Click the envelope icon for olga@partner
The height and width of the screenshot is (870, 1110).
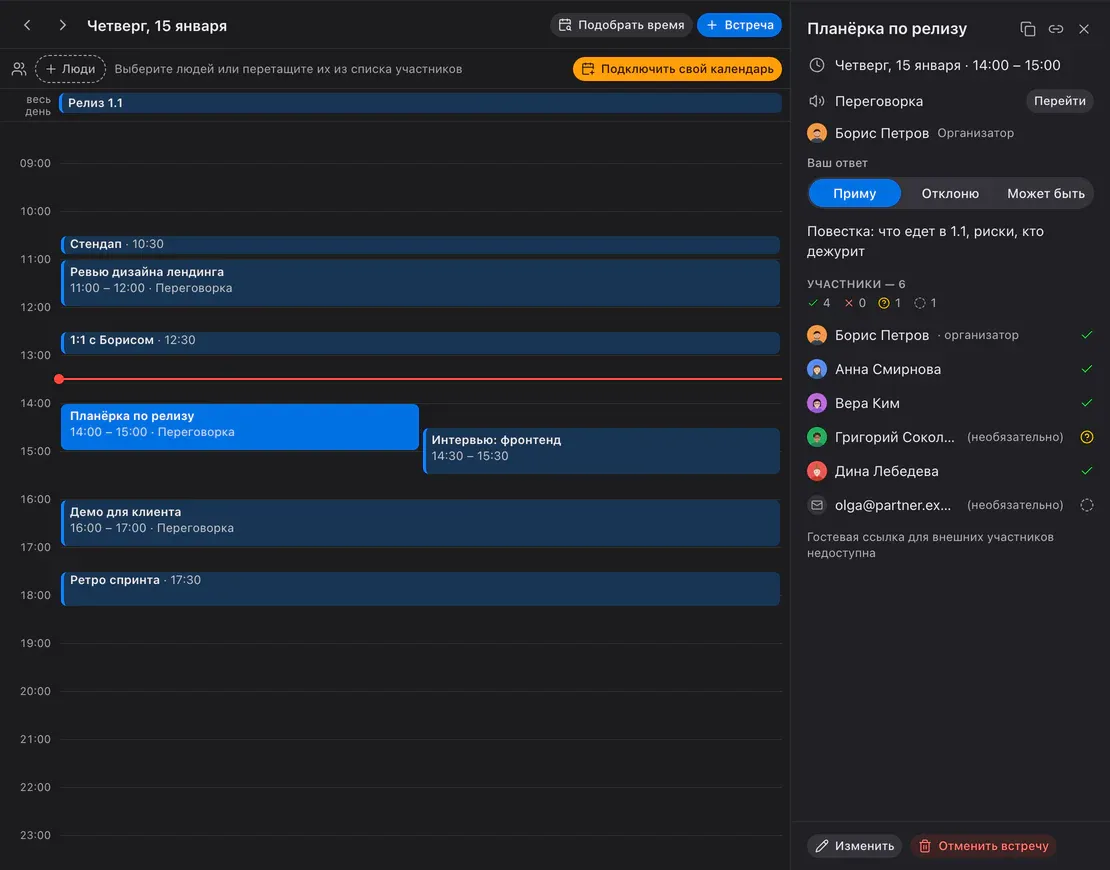click(x=817, y=505)
